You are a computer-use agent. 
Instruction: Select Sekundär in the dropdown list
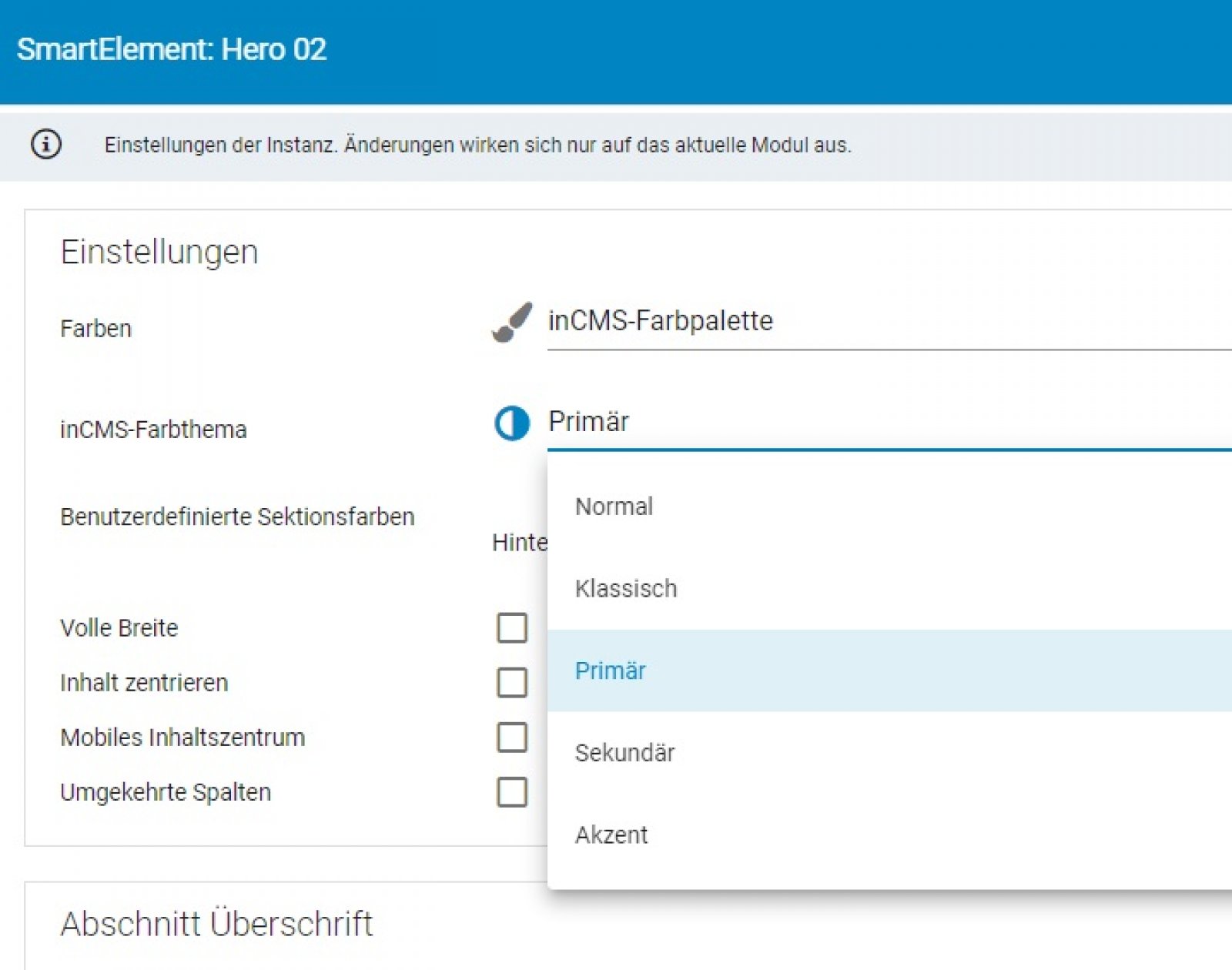point(624,753)
